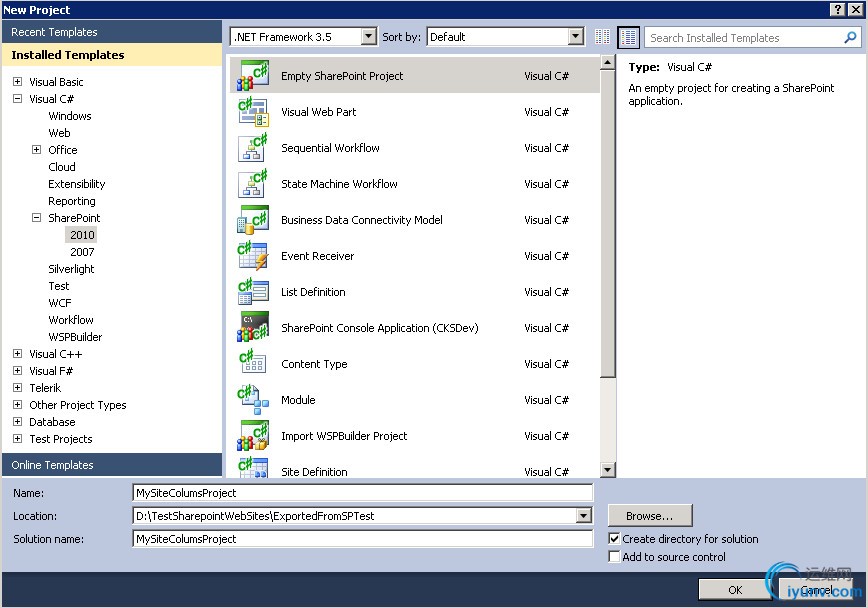
Task: Select the Cloud category
Action: tap(62, 167)
